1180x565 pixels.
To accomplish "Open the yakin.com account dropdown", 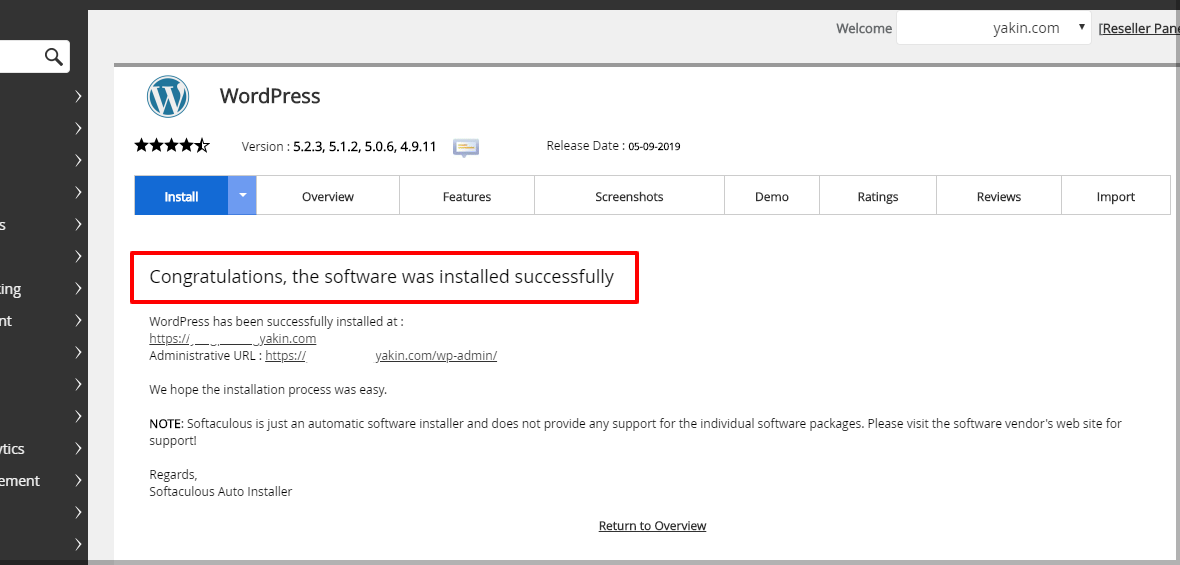I will [993, 28].
